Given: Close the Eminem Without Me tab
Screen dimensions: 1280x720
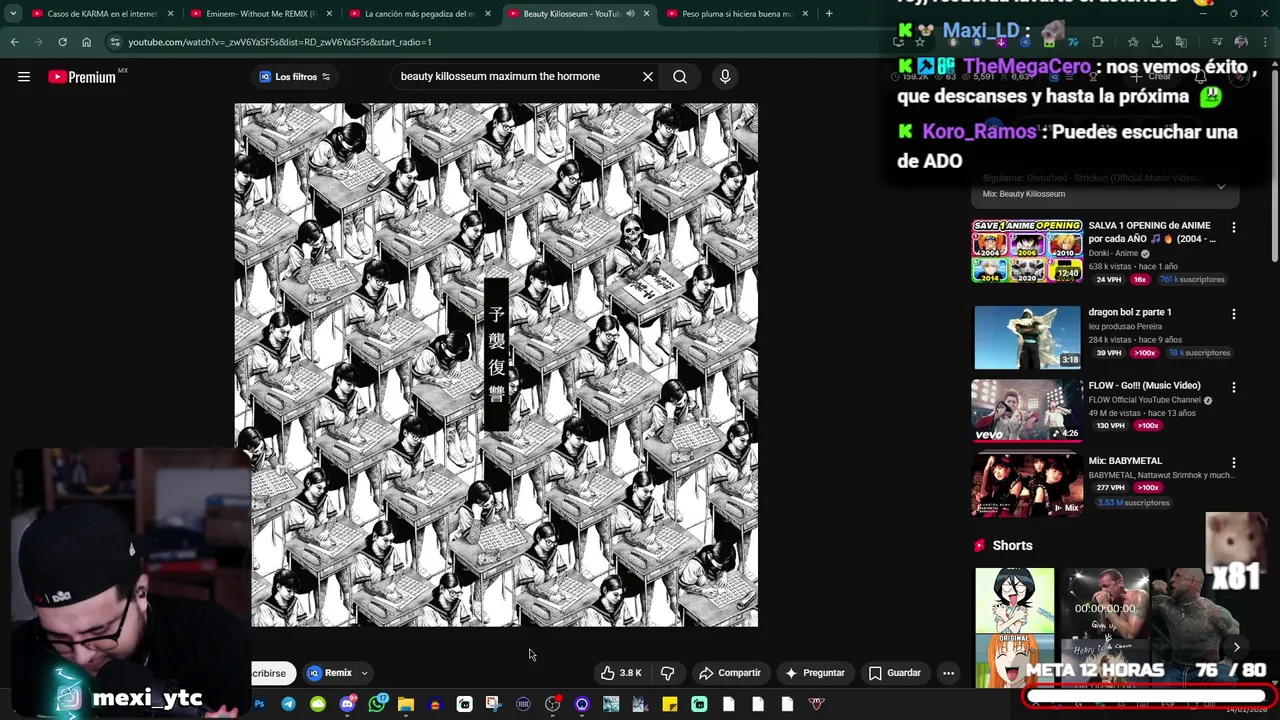Looking at the screenshot, I should tap(329, 14).
